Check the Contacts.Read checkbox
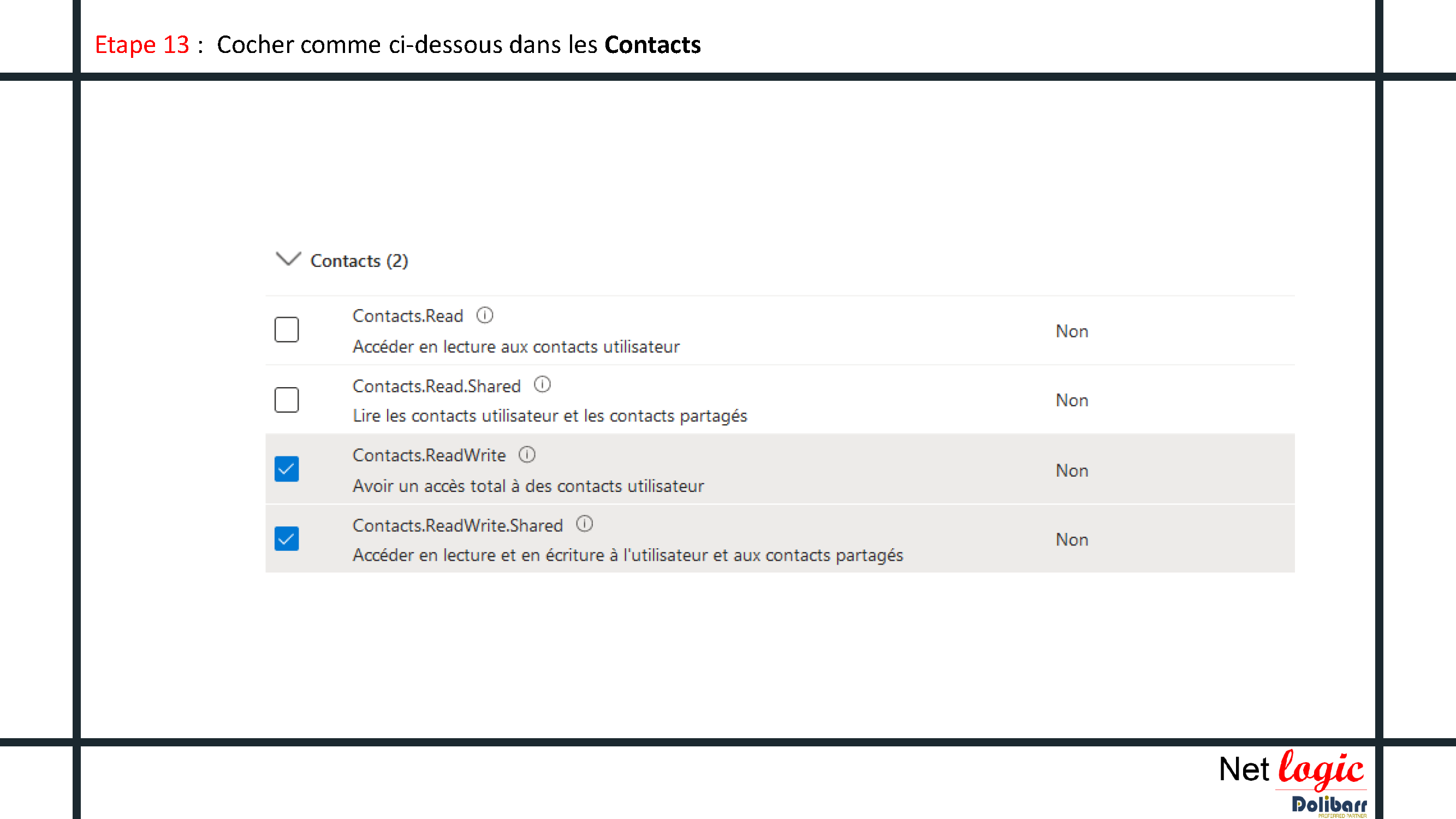Image resolution: width=1456 pixels, height=819 pixels. [287, 330]
